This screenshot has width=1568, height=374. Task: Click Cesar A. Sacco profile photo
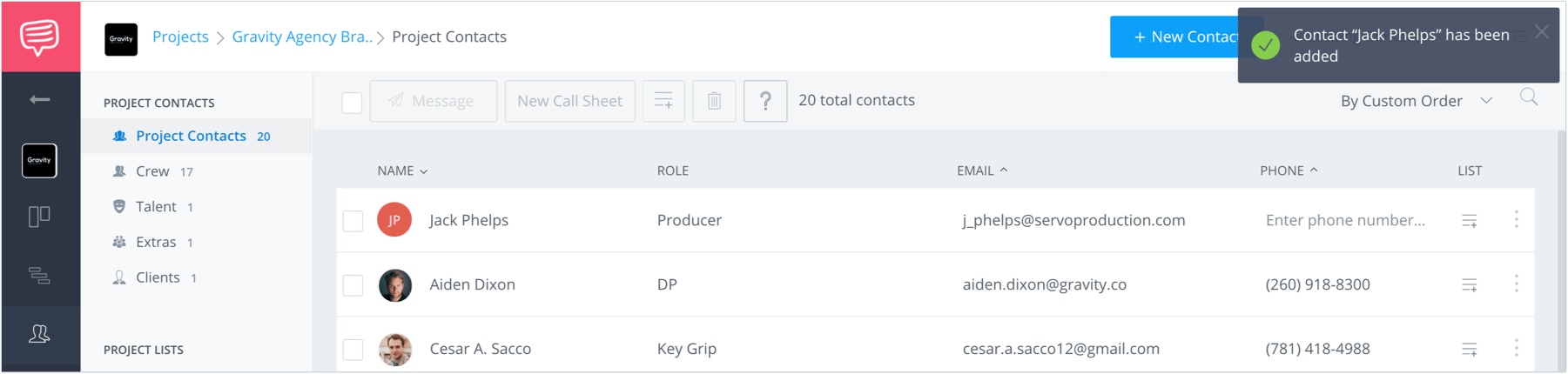pyautogui.click(x=395, y=349)
